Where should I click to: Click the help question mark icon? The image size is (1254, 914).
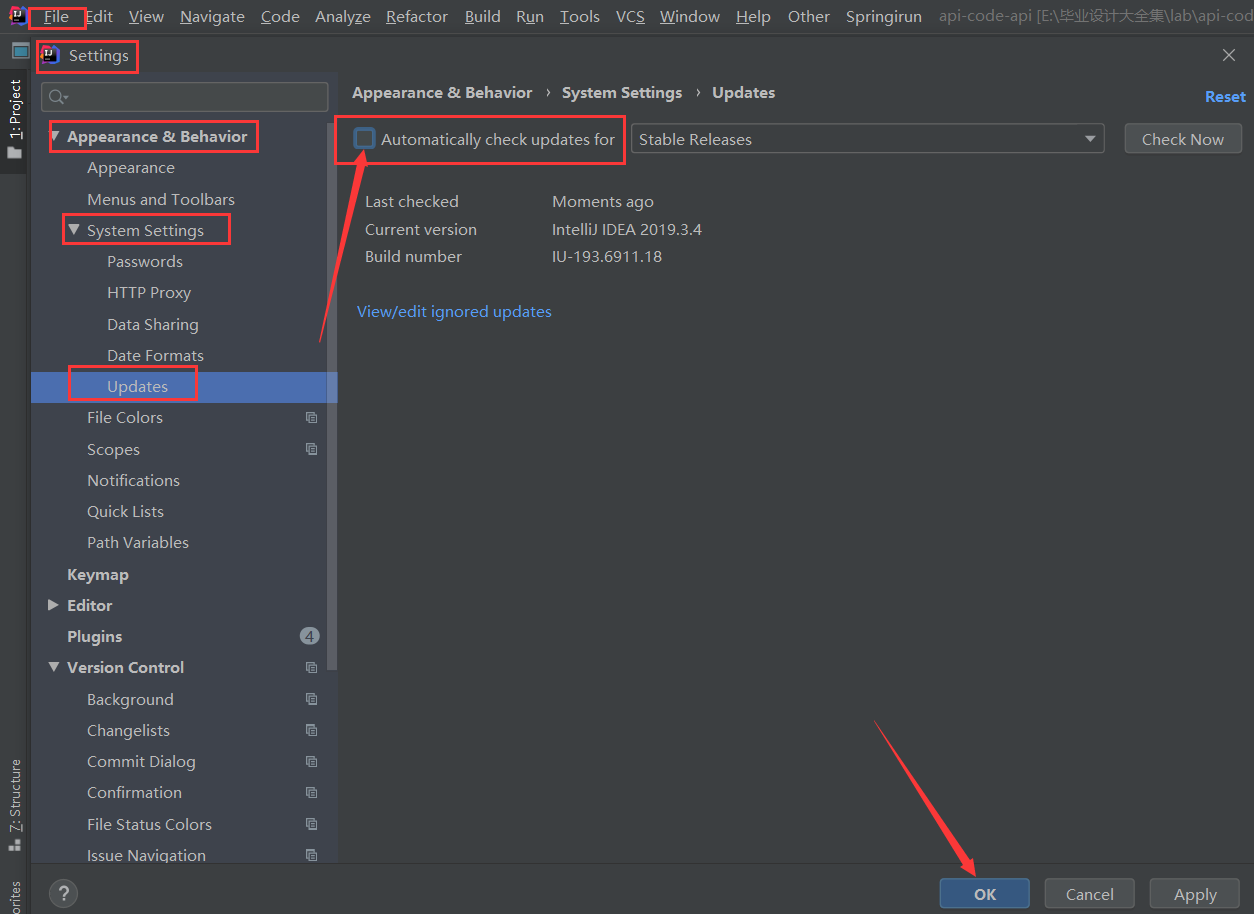click(63, 894)
